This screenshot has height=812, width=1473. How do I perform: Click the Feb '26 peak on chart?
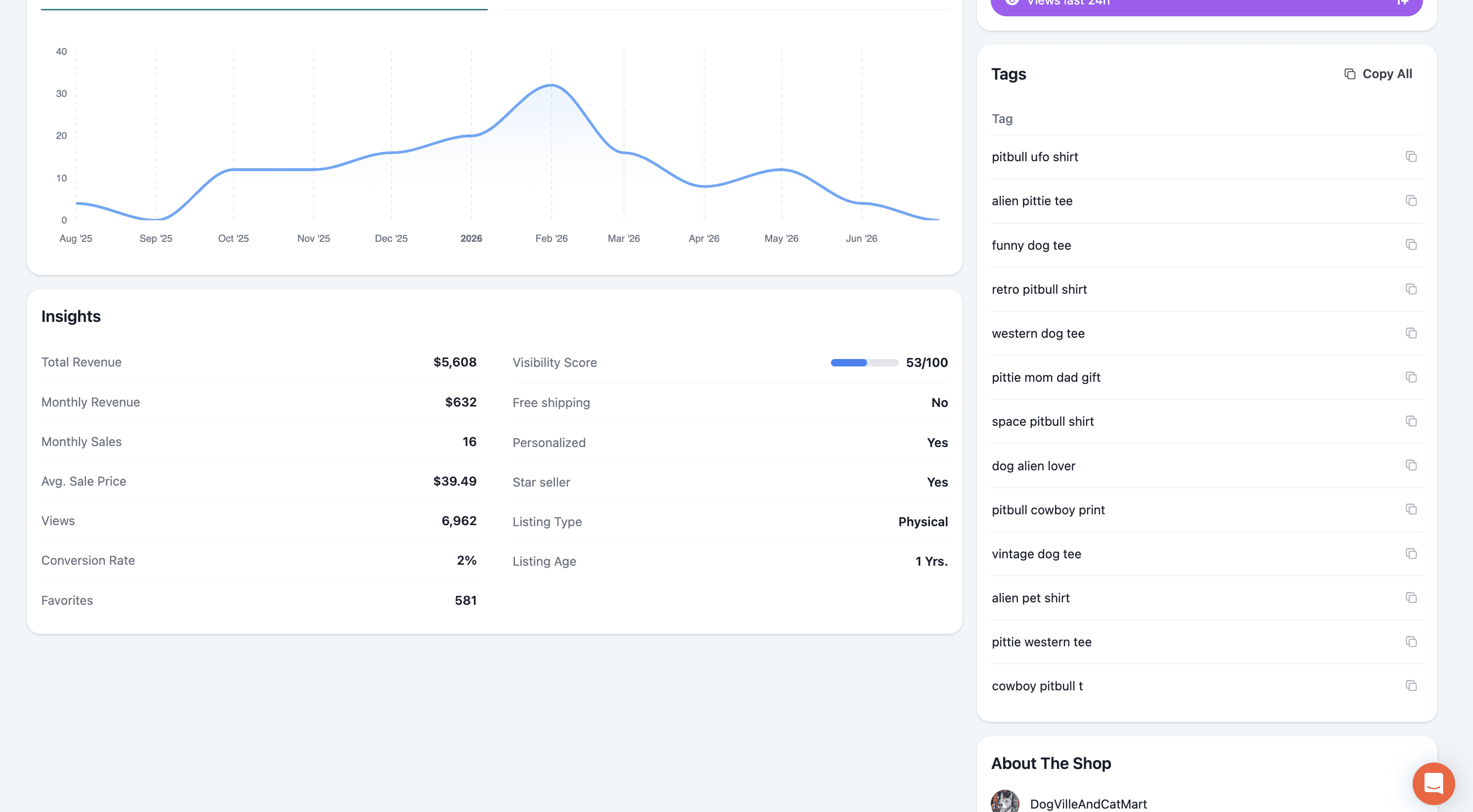click(x=551, y=85)
